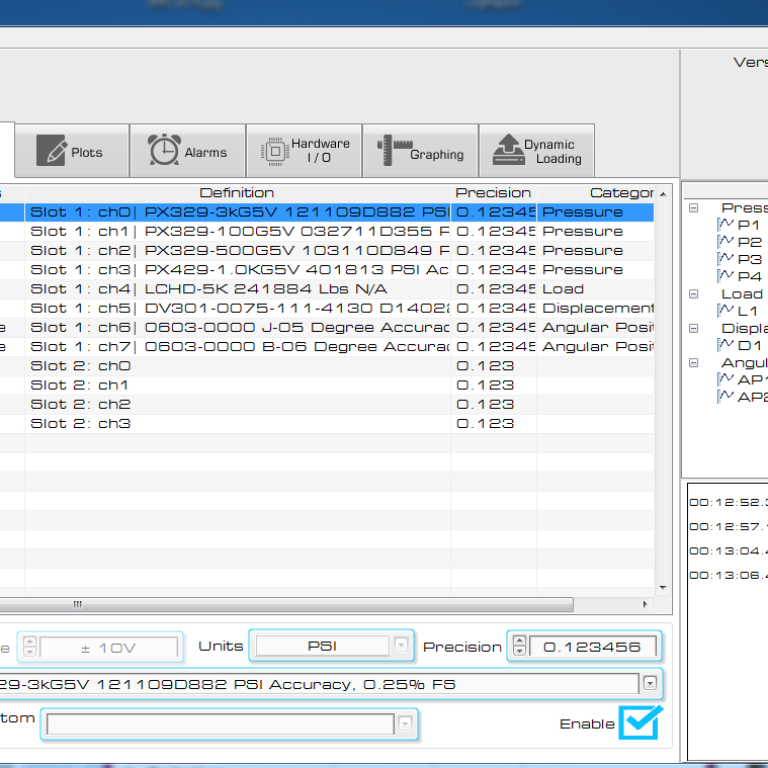Click the 'Displacement' category cell
Image resolution: width=768 pixels, height=768 pixels.
pyautogui.click(x=598, y=308)
